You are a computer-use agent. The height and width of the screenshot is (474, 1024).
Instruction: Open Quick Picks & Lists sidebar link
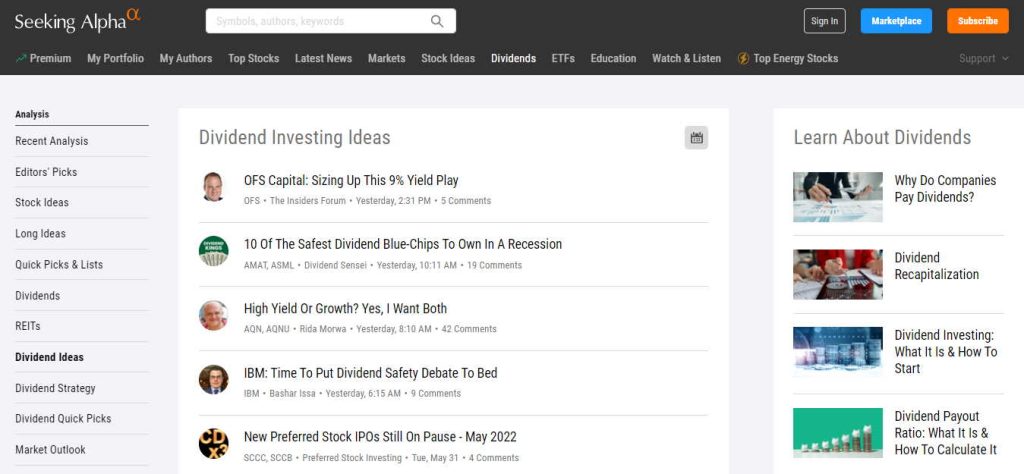[59, 265]
